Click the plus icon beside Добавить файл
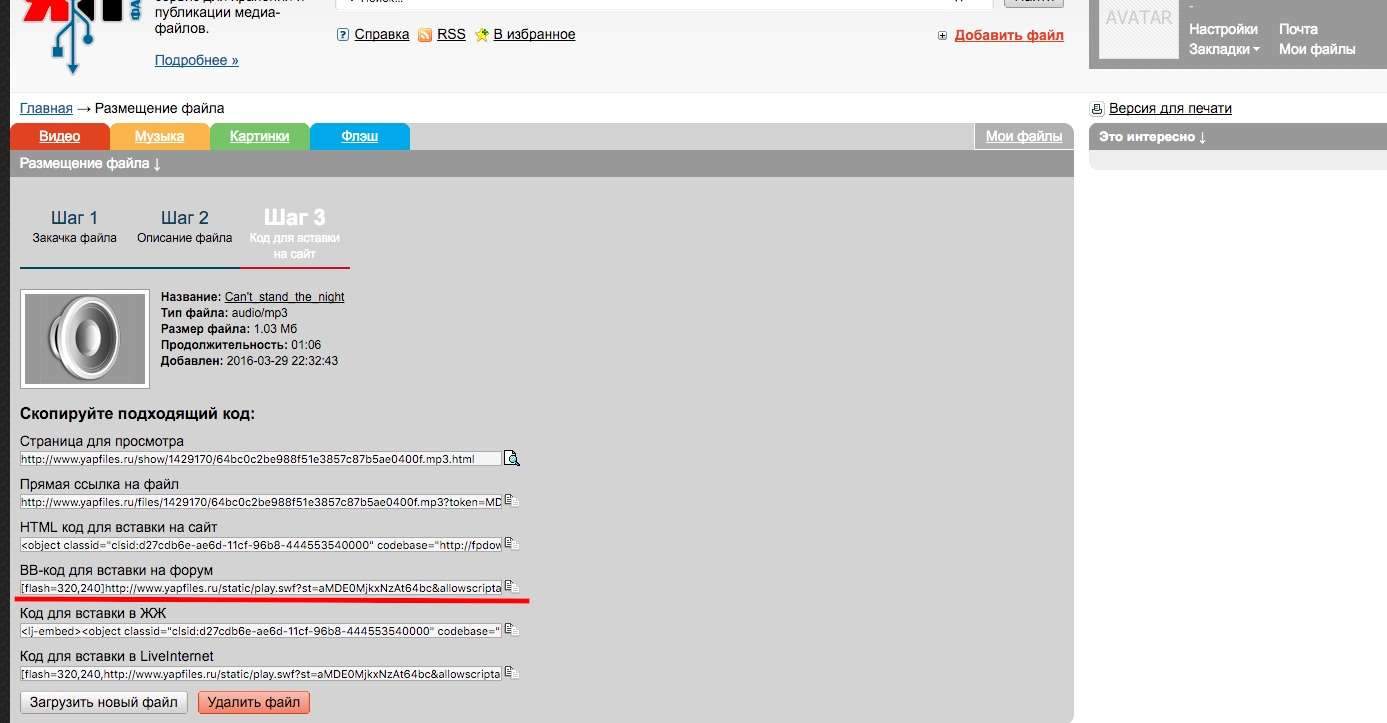This screenshot has height=723, width=1387. point(942,36)
